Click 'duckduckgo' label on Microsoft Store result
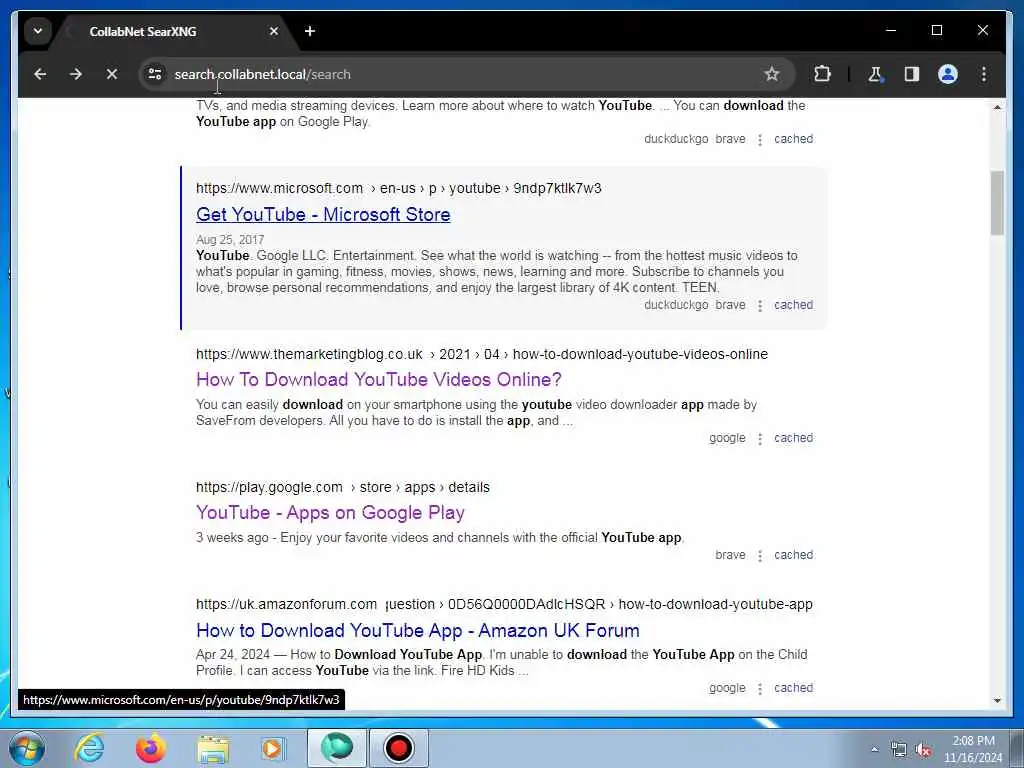 tap(676, 305)
